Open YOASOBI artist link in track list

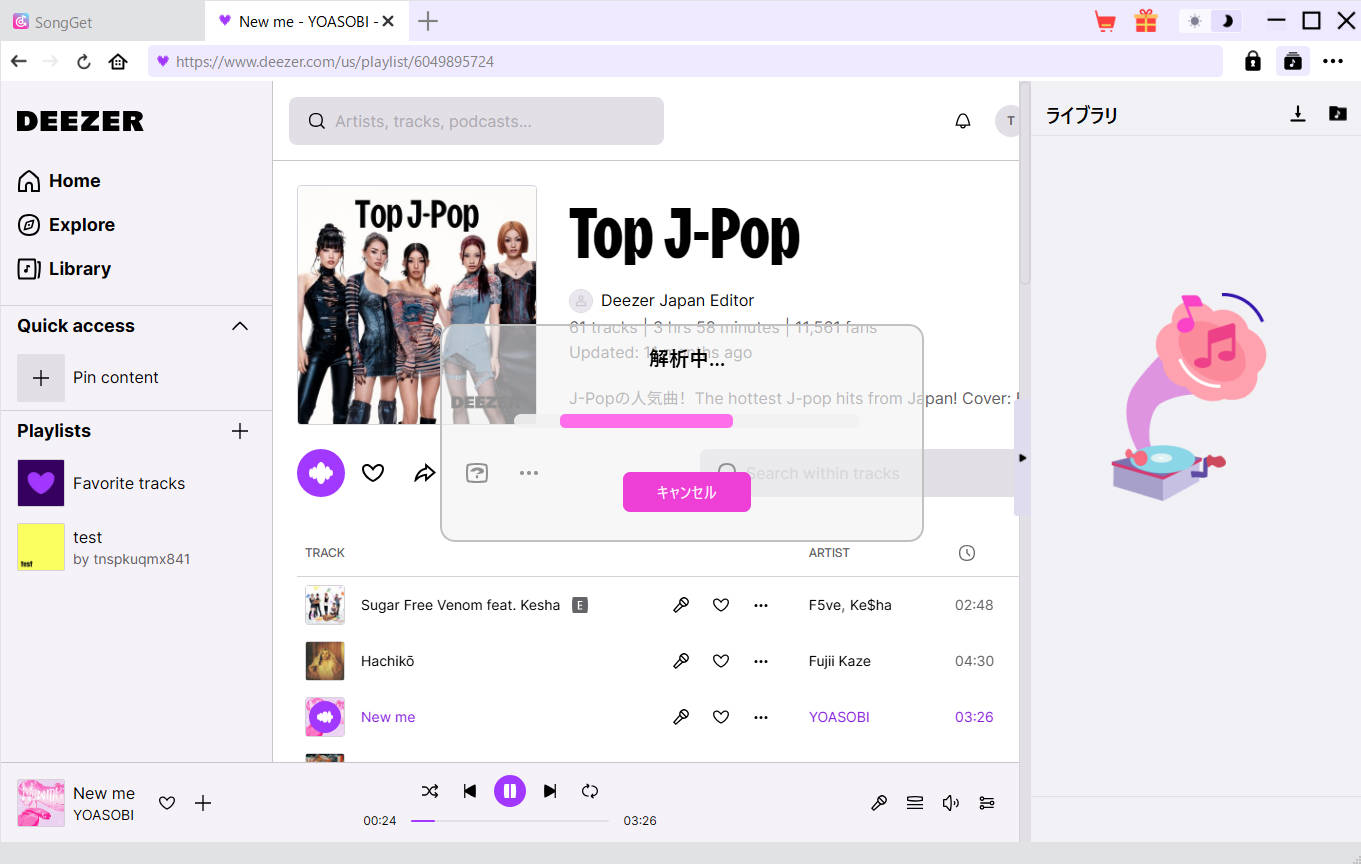click(x=839, y=717)
